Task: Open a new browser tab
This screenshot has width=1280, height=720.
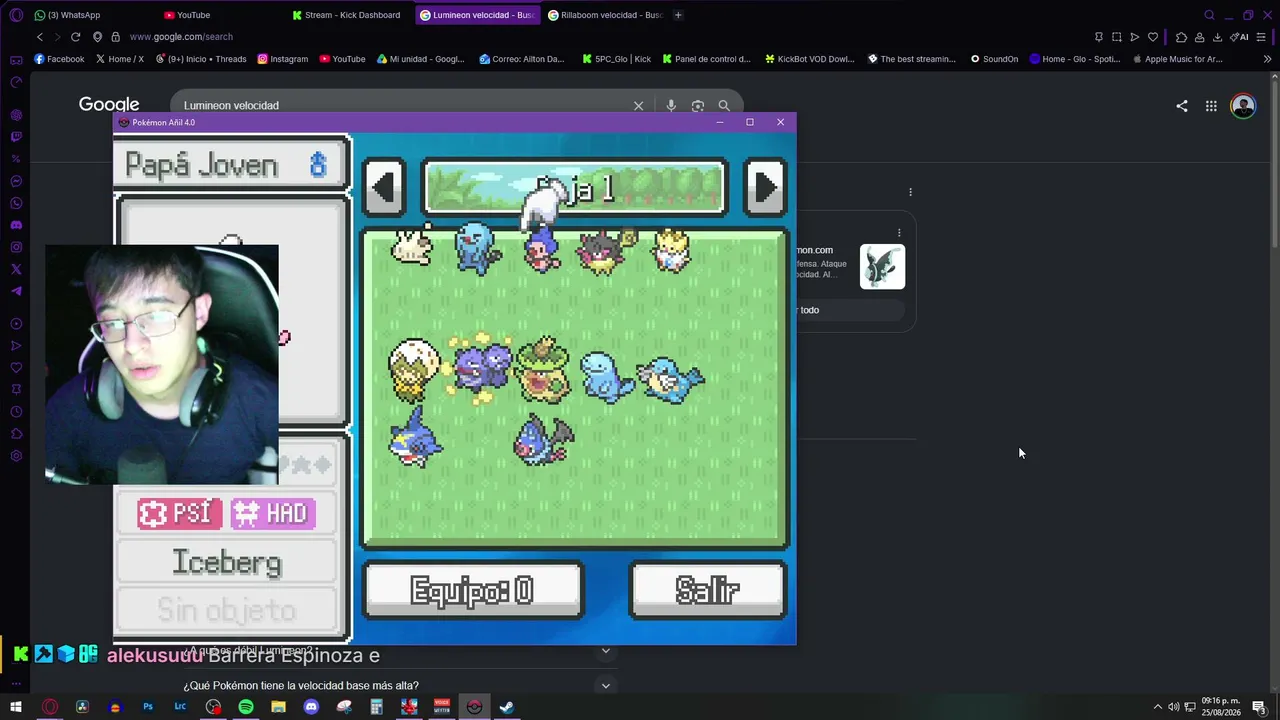Action: pyautogui.click(x=678, y=15)
